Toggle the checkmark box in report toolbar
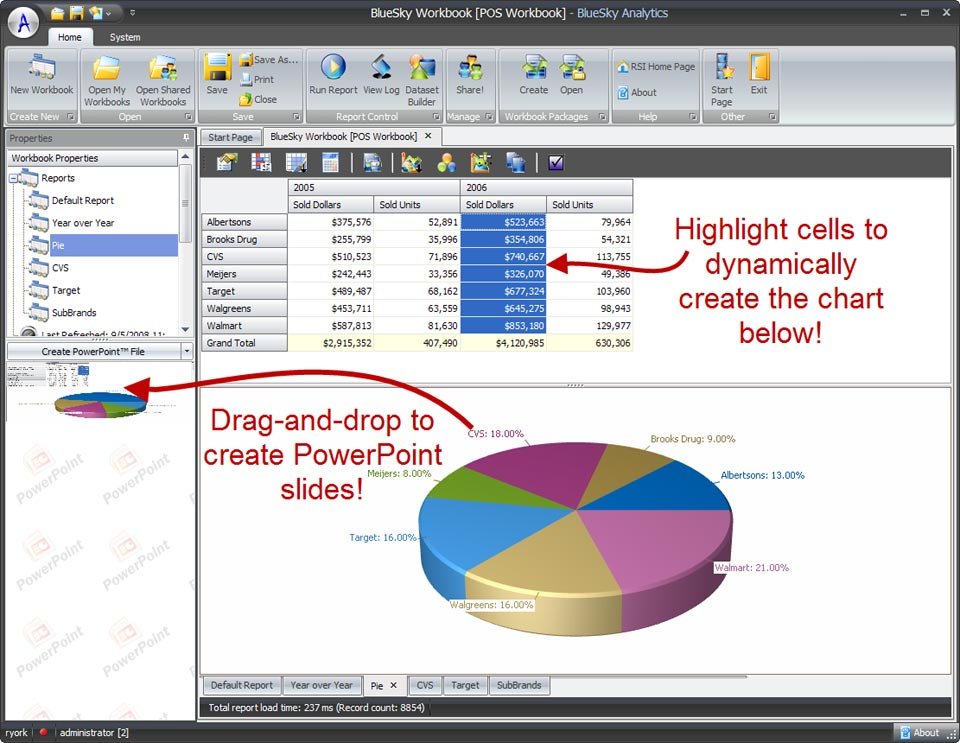The width and height of the screenshot is (960, 743). (x=556, y=162)
